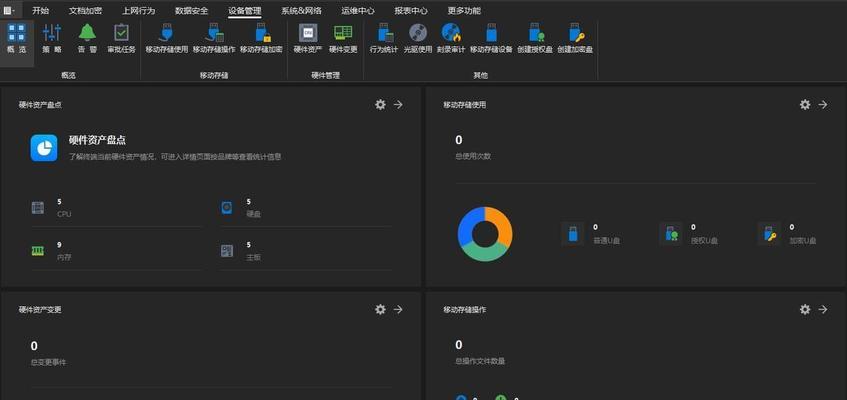This screenshot has width=847, height=400.
Task: Open settings gear of 硬件资产变更 panel
Action: [380, 309]
